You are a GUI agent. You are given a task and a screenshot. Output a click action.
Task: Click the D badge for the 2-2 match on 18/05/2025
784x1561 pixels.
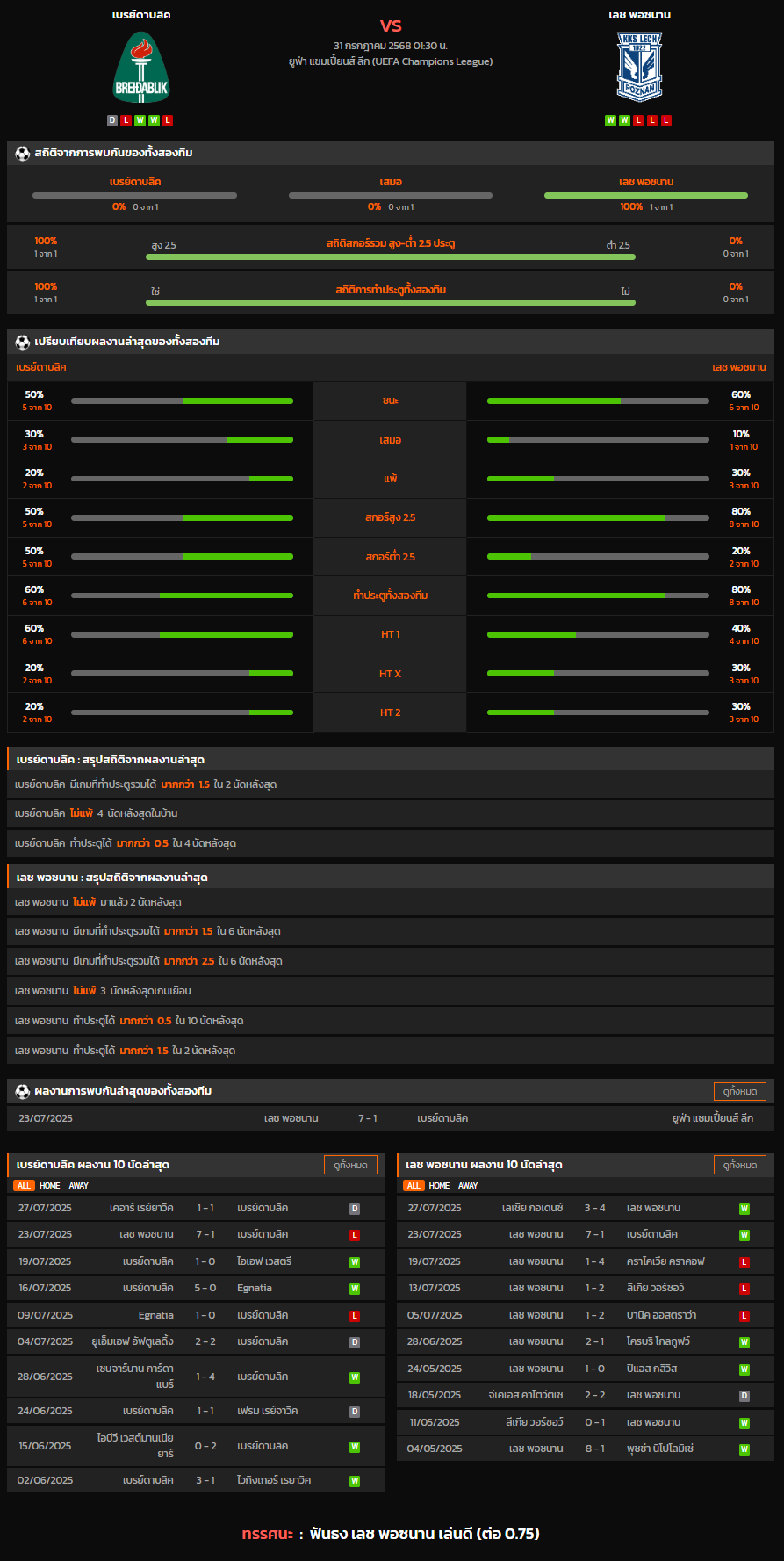pyautogui.click(x=744, y=1396)
